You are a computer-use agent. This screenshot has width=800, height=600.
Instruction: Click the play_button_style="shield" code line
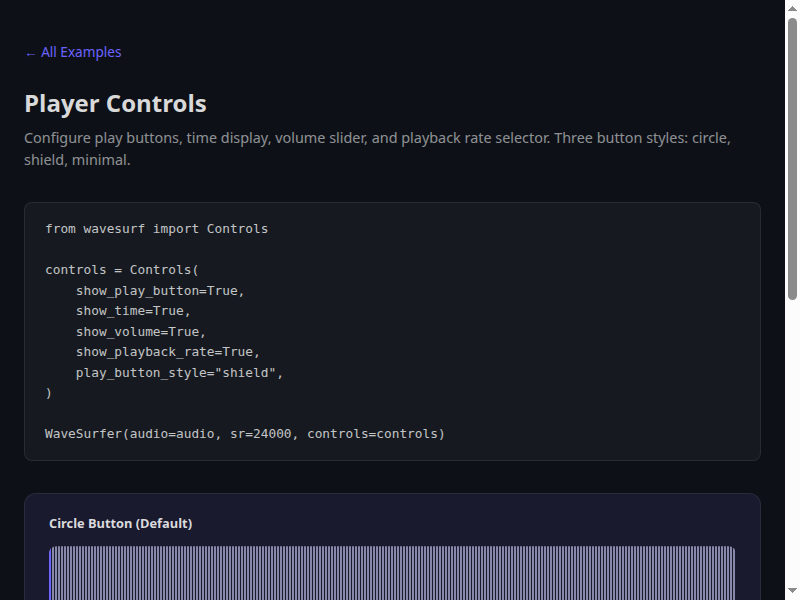coord(180,372)
